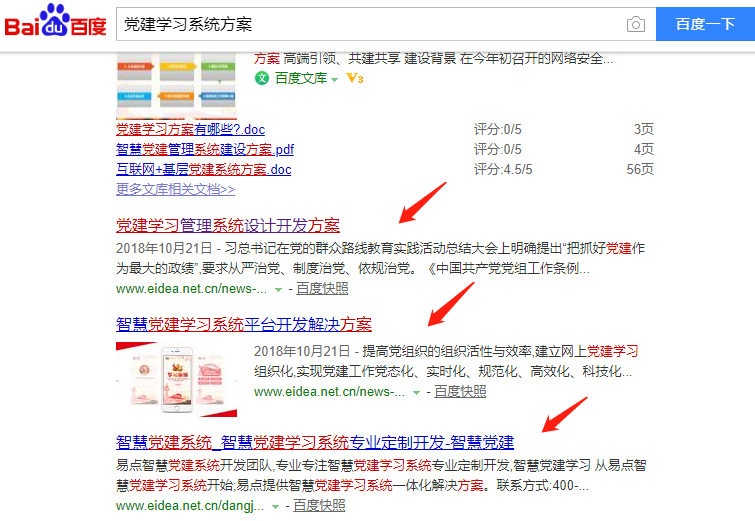Expand dropdown arrow after eidea dangj URL

[x=275, y=507]
